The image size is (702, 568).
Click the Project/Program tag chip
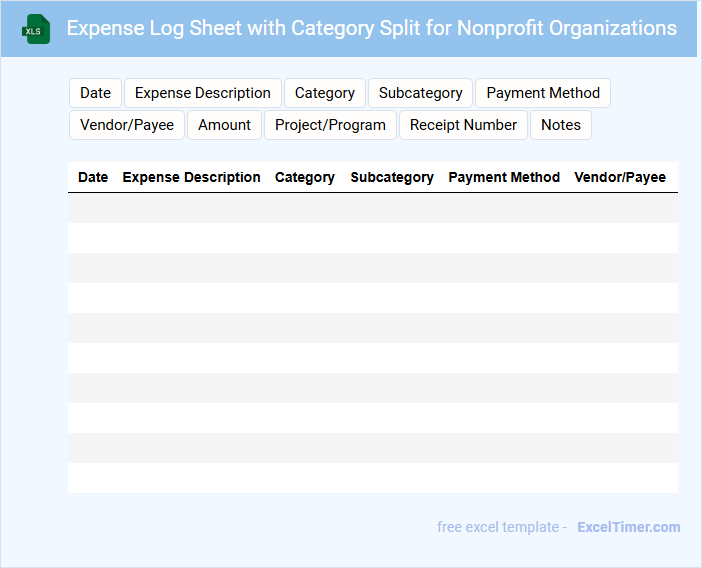pyautogui.click(x=330, y=125)
